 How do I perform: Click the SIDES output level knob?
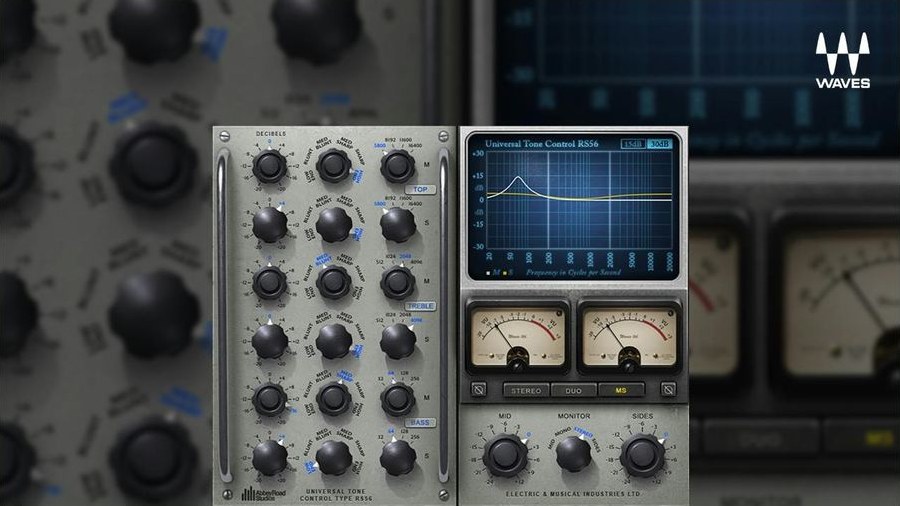click(x=642, y=456)
